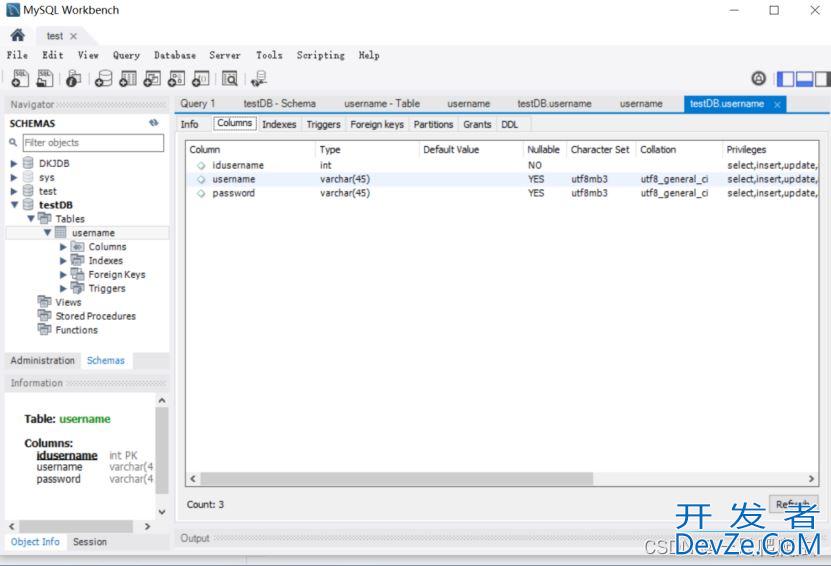Click the filter objects search icon
This screenshot has height=566, width=831.
coord(13,143)
